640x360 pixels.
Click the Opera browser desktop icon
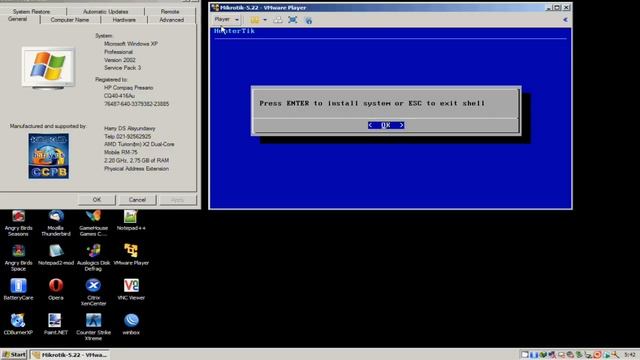(x=56, y=290)
